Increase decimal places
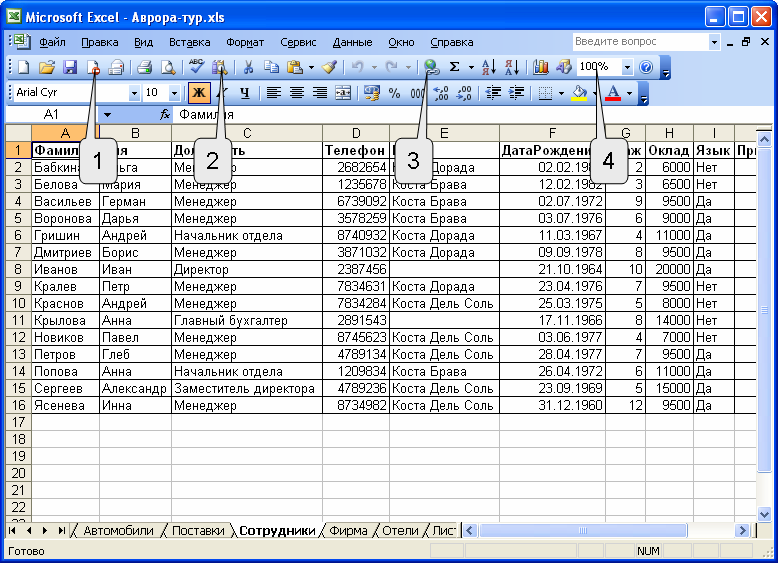Screen dimensions: 778x563 point(441,93)
